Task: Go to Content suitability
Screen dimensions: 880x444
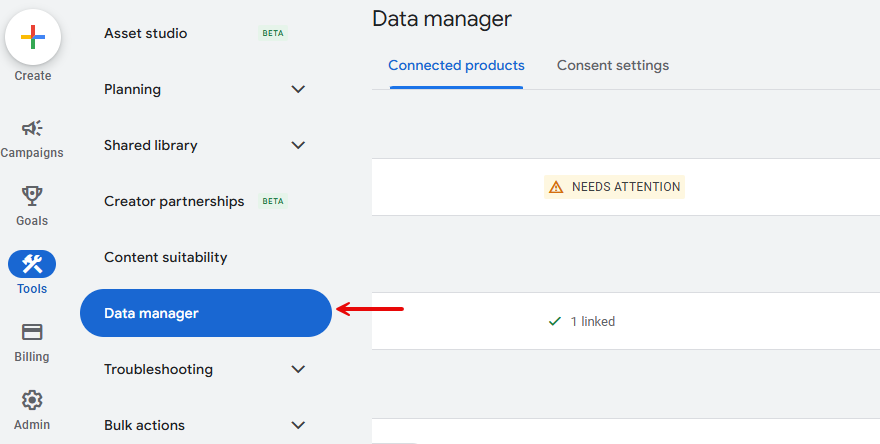Action: tap(166, 257)
